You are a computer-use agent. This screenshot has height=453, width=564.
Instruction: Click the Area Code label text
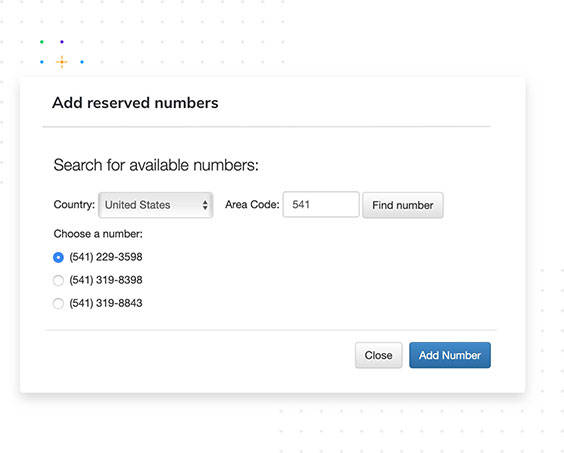[252, 204]
